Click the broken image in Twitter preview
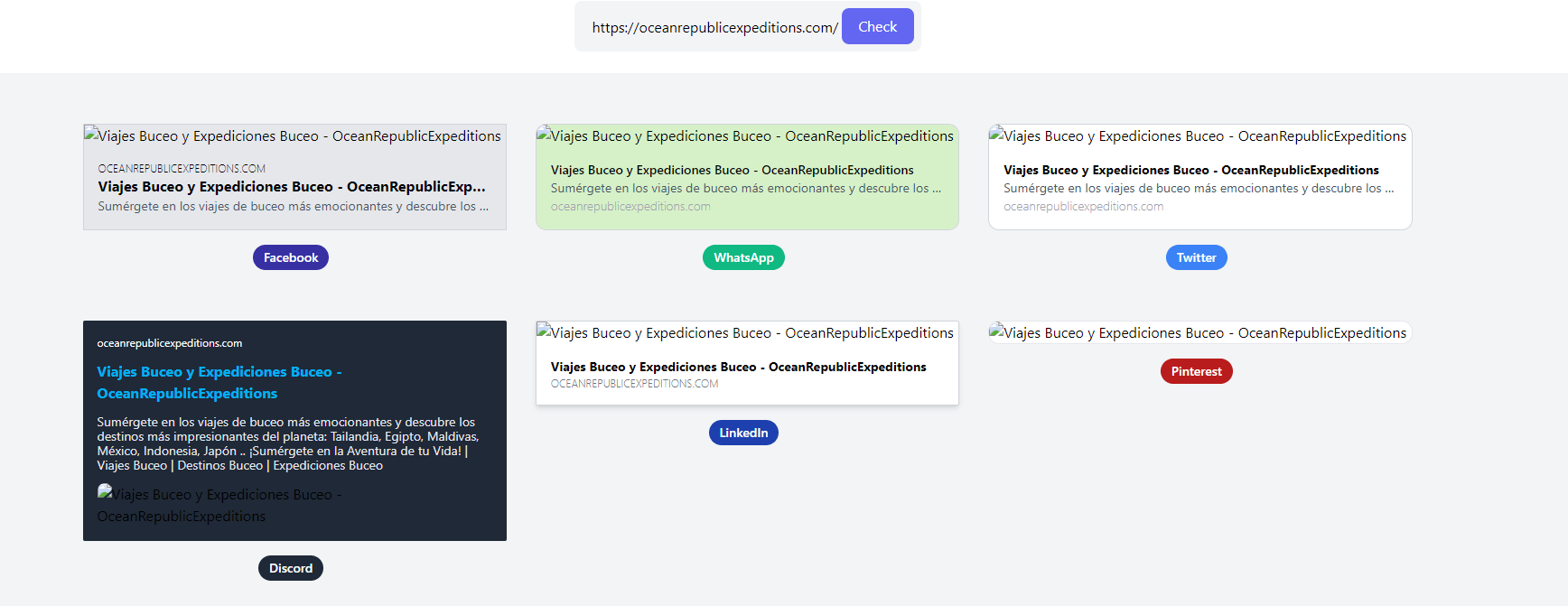 [1199, 135]
